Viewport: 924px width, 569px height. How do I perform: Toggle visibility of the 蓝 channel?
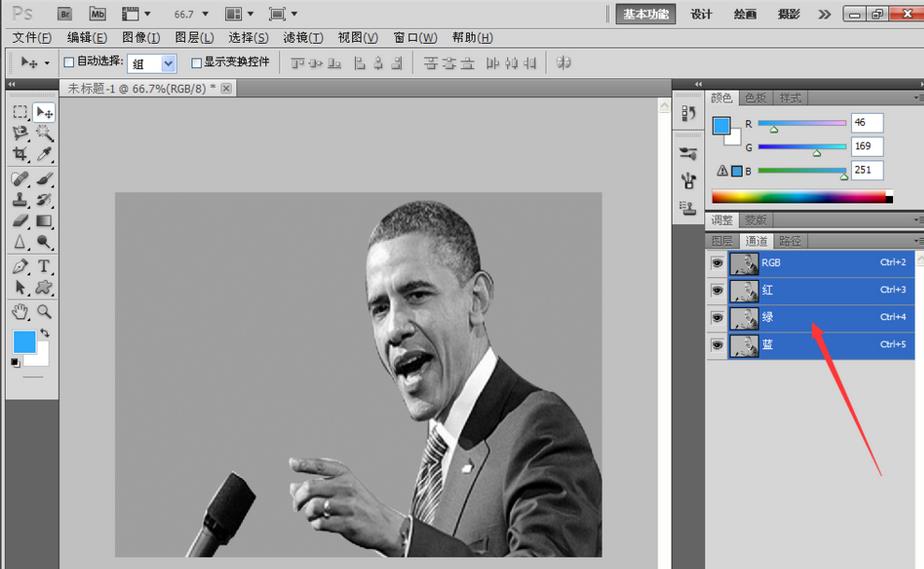click(716, 345)
